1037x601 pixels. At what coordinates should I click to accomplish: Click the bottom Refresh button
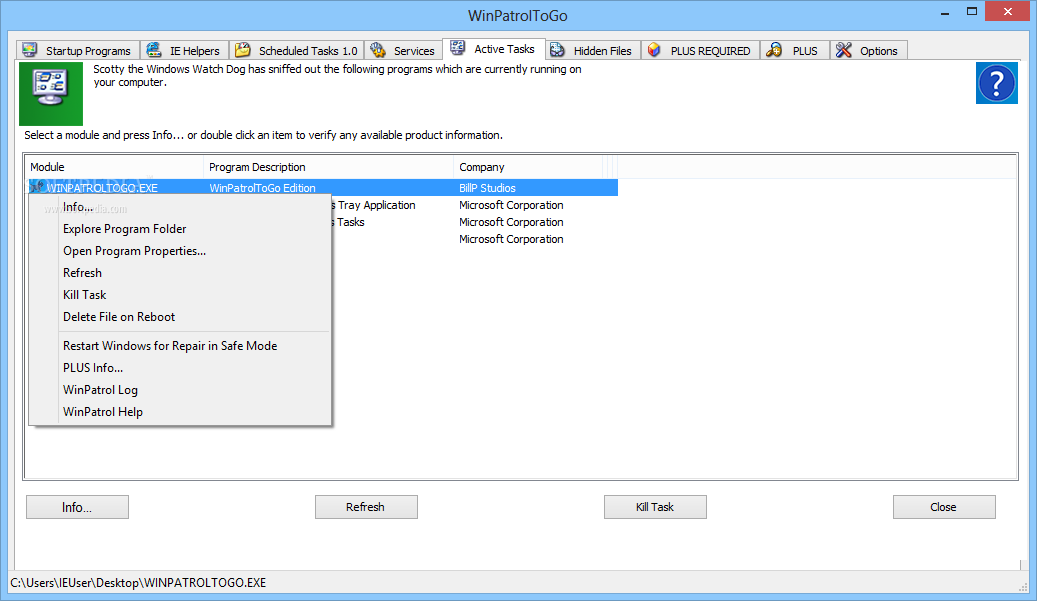(x=366, y=507)
